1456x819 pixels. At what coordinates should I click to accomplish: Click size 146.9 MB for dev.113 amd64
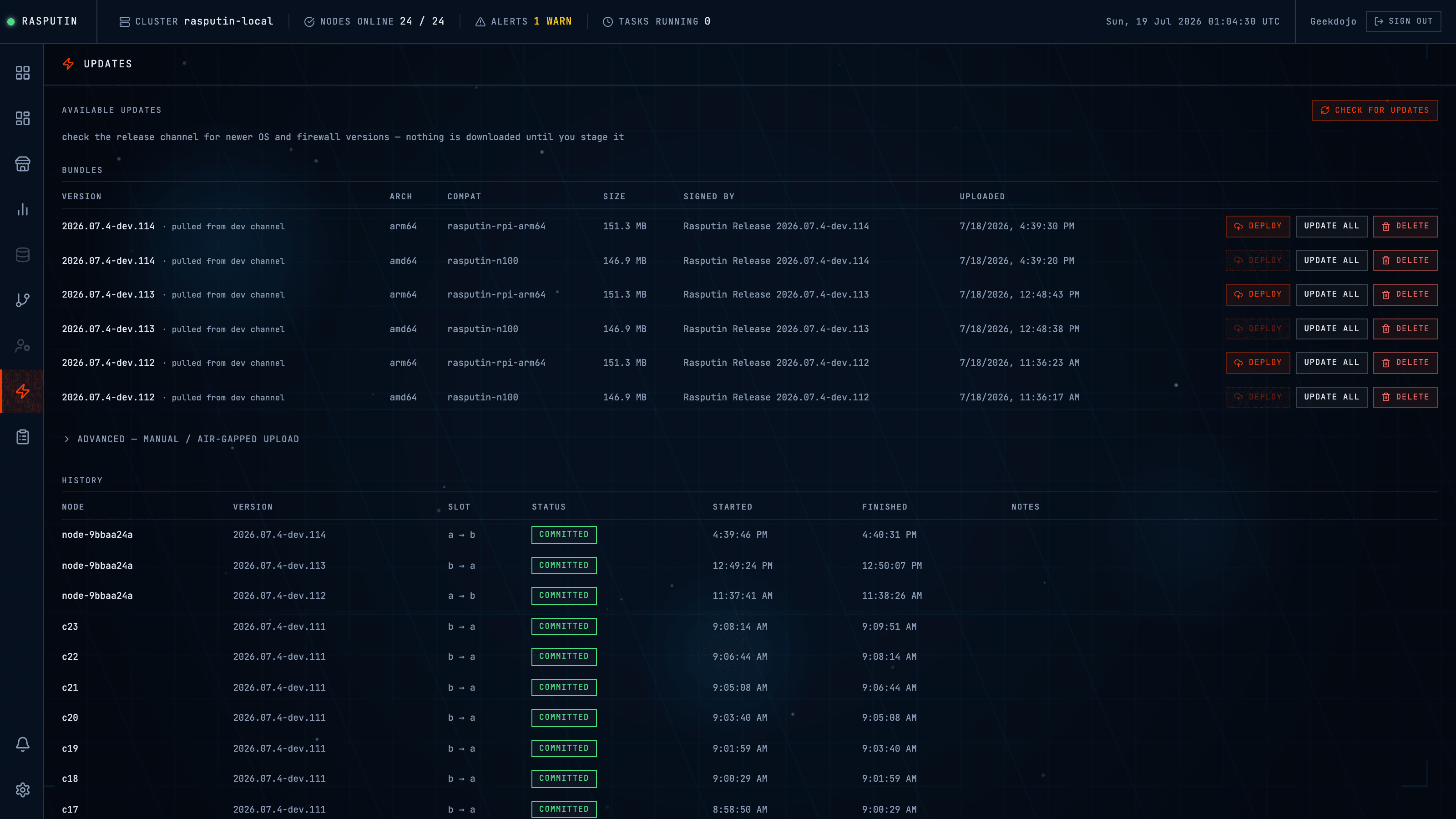tap(625, 329)
